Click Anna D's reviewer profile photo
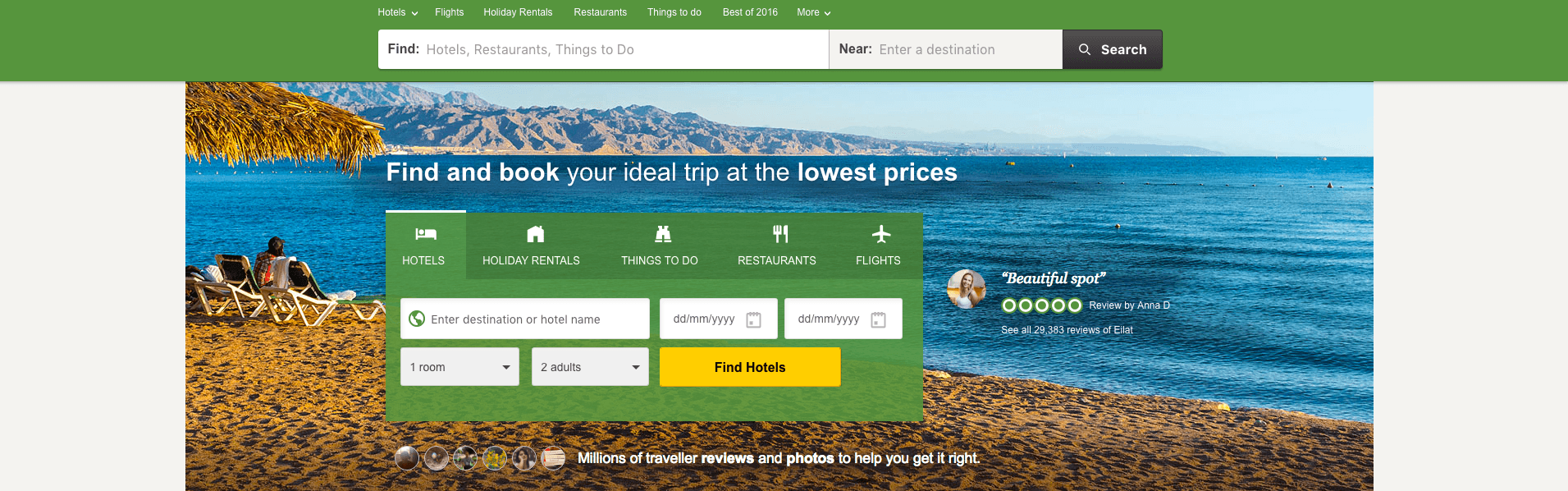The height and width of the screenshot is (491, 1568). tap(967, 288)
